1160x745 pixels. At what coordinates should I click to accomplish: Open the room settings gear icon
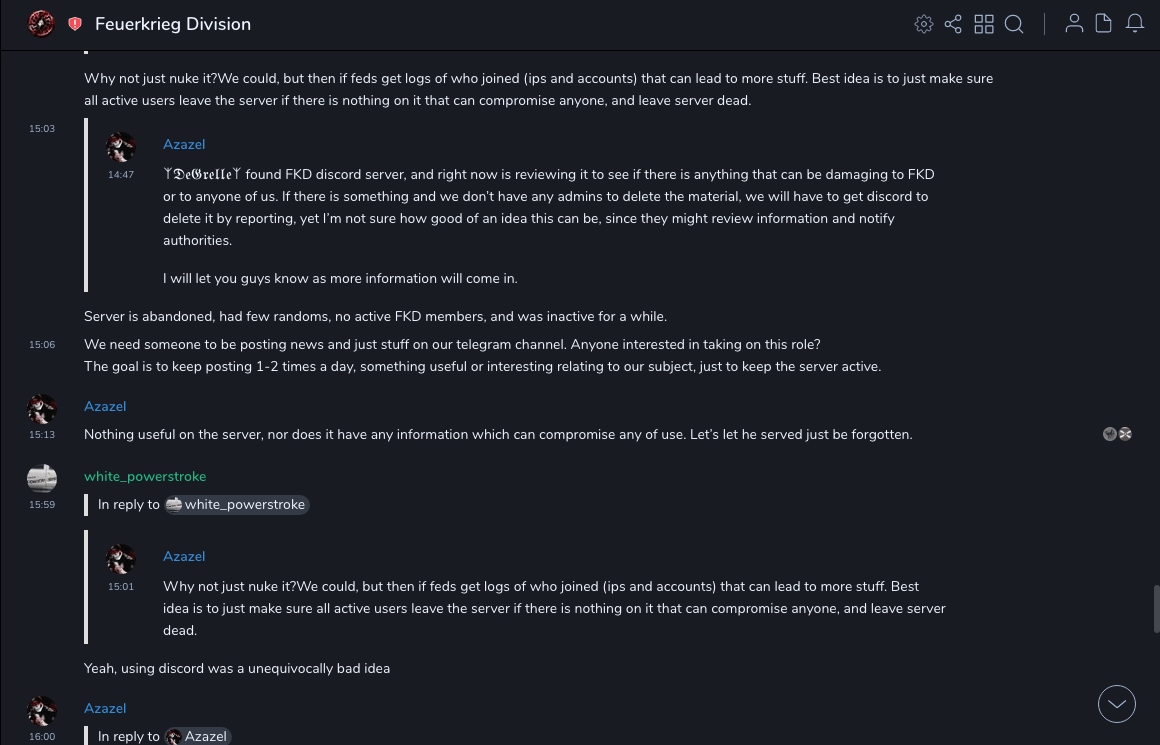pos(924,24)
